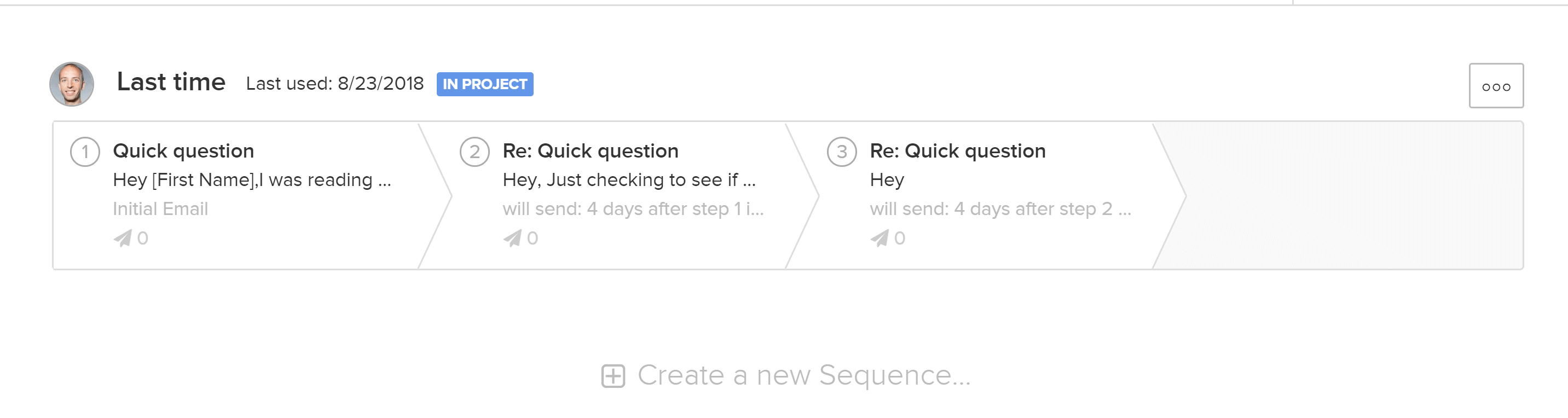Click 'will send: 4 days after step 1' text
This screenshot has width=1568, height=418.
coord(633,208)
